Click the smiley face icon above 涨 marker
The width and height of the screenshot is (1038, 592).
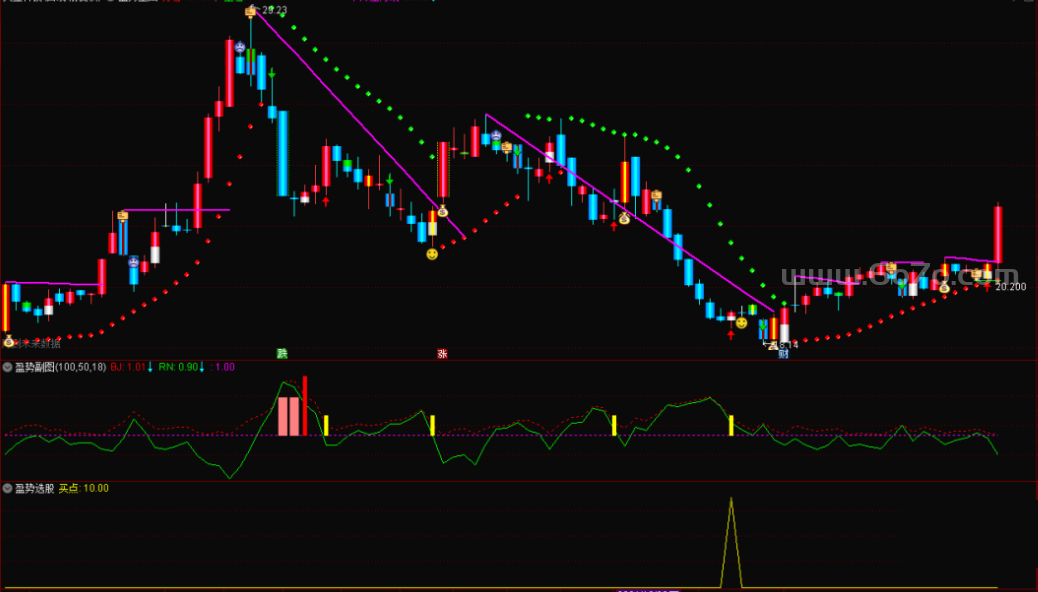[x=432, y=255]
